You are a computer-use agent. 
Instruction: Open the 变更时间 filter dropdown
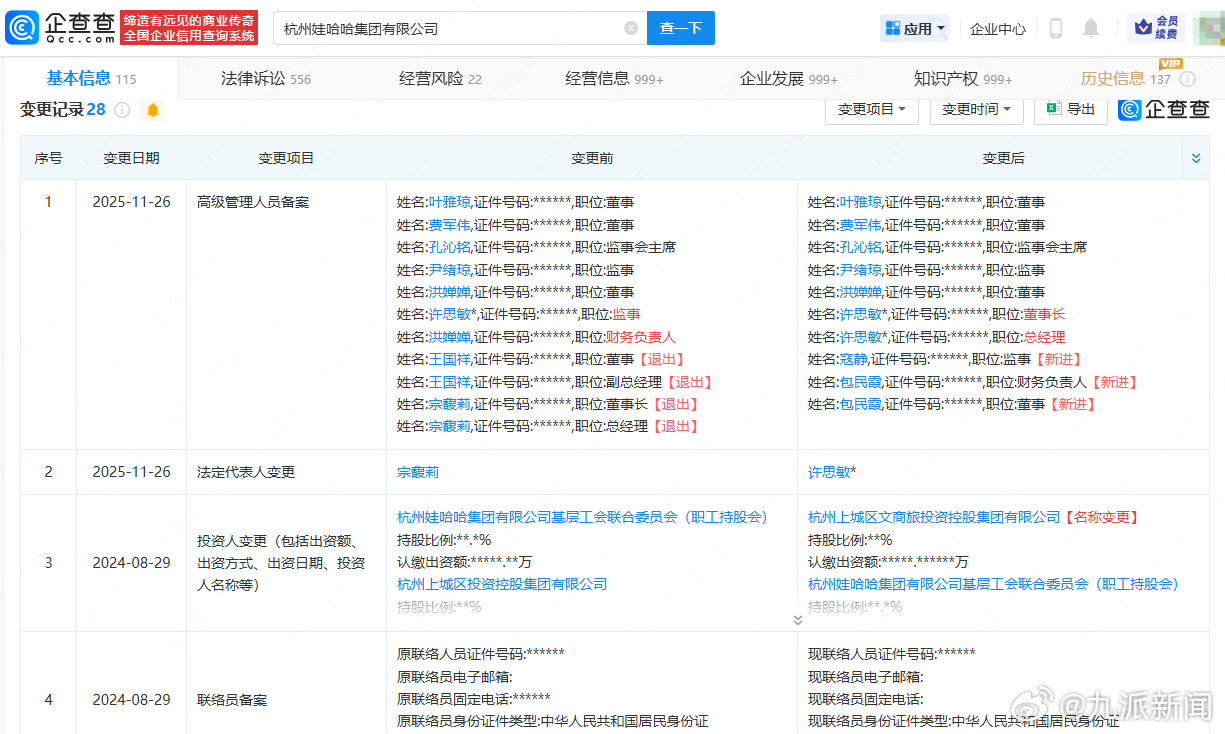click(975, 111)
